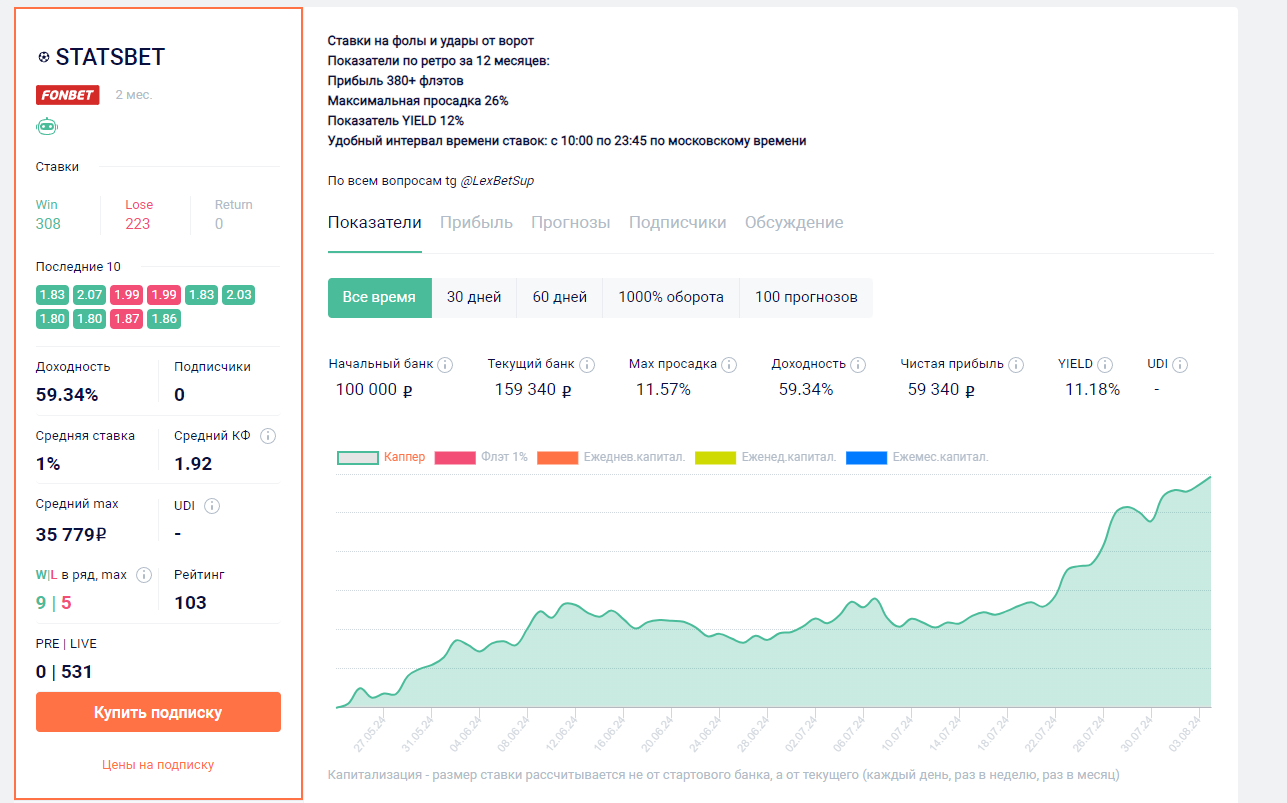Open info icon next to Чистая прибыль
This screenshot has width=1287, height=803.
[x=1016, y=365]
